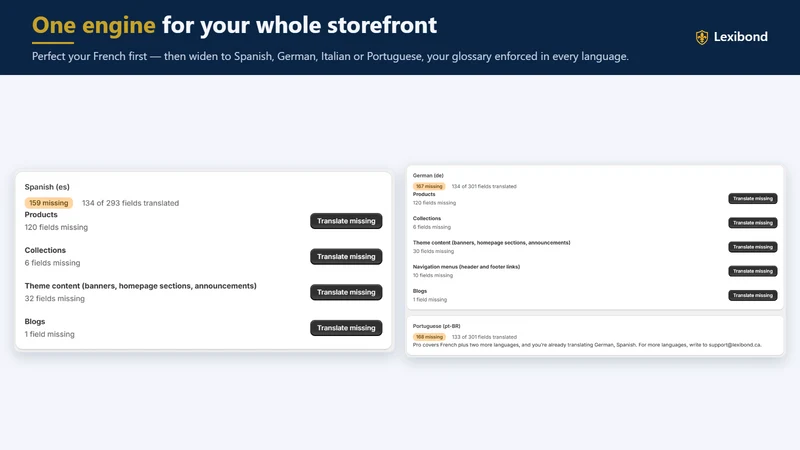The image size is (800, 450).
Task: Click the "German (de)" card heading
Action: coord(428,176)
